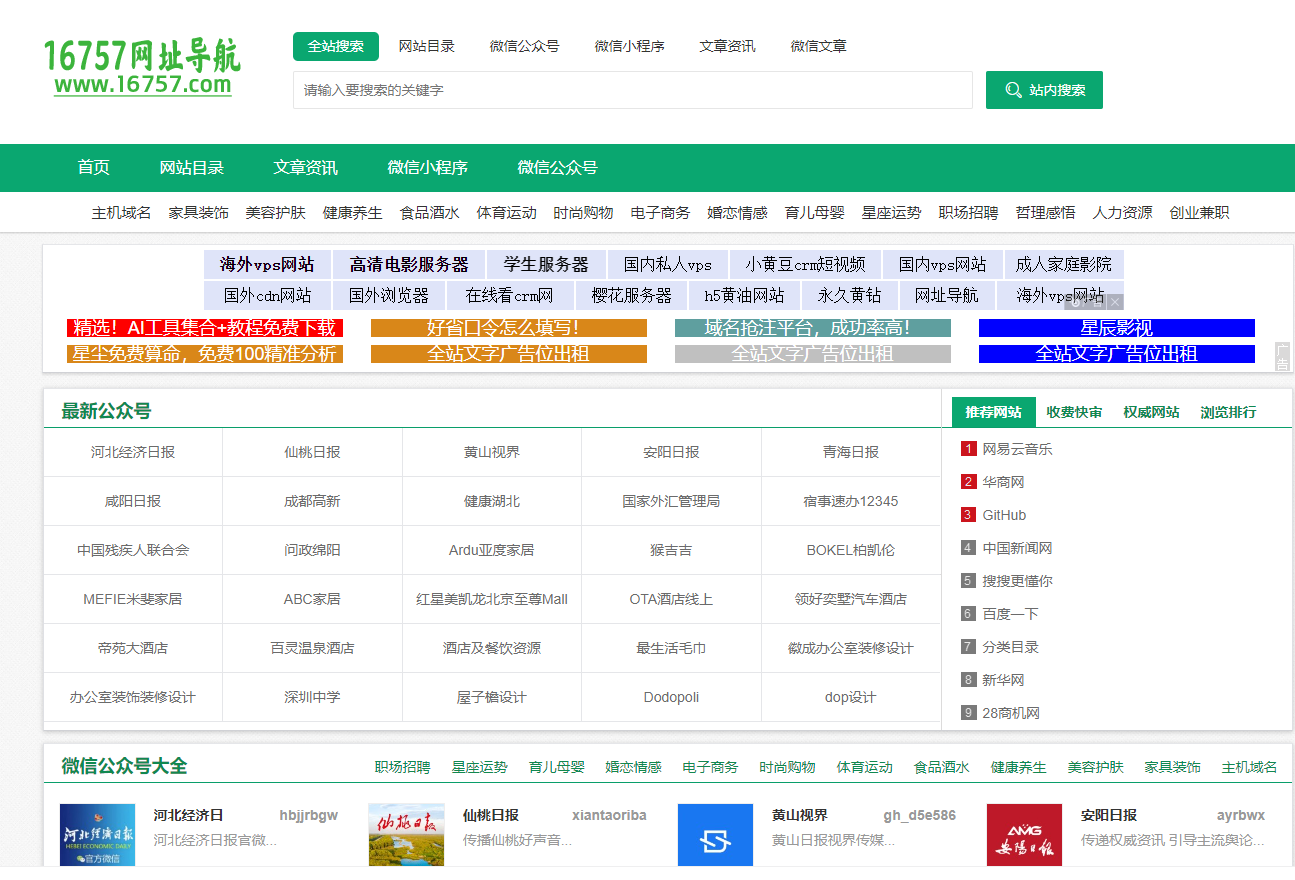1295x880 pixels.
Task: Open the 仙桃日报 account thumbnail image
Action: click(x=406, y=835)
